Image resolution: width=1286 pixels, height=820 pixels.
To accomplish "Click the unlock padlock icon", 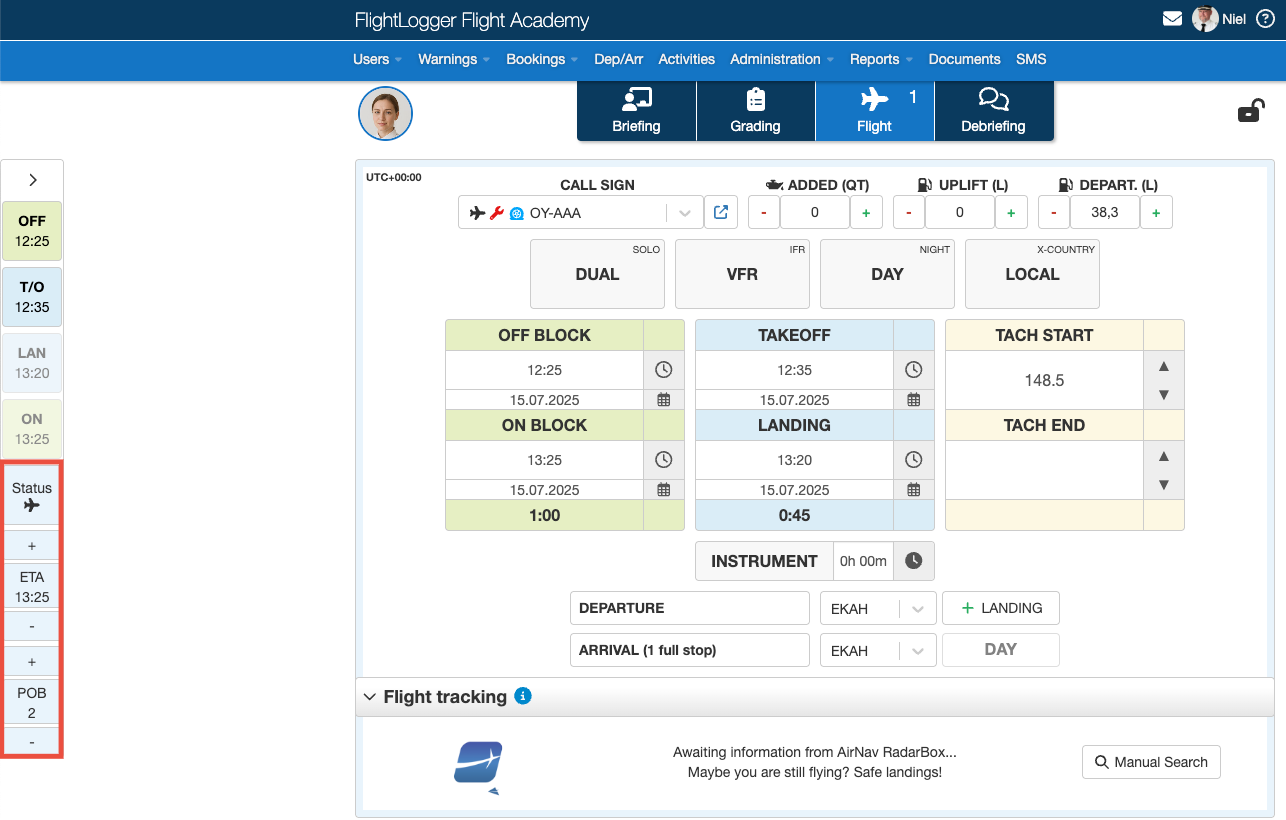I will coord(1250,111).
